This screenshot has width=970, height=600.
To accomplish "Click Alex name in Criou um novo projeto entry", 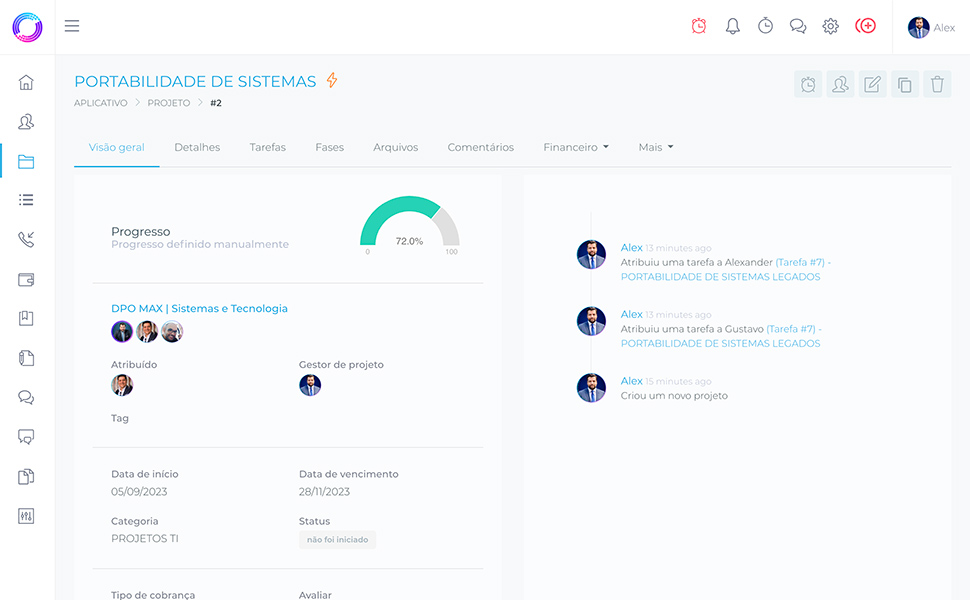I will click(632, 381).
